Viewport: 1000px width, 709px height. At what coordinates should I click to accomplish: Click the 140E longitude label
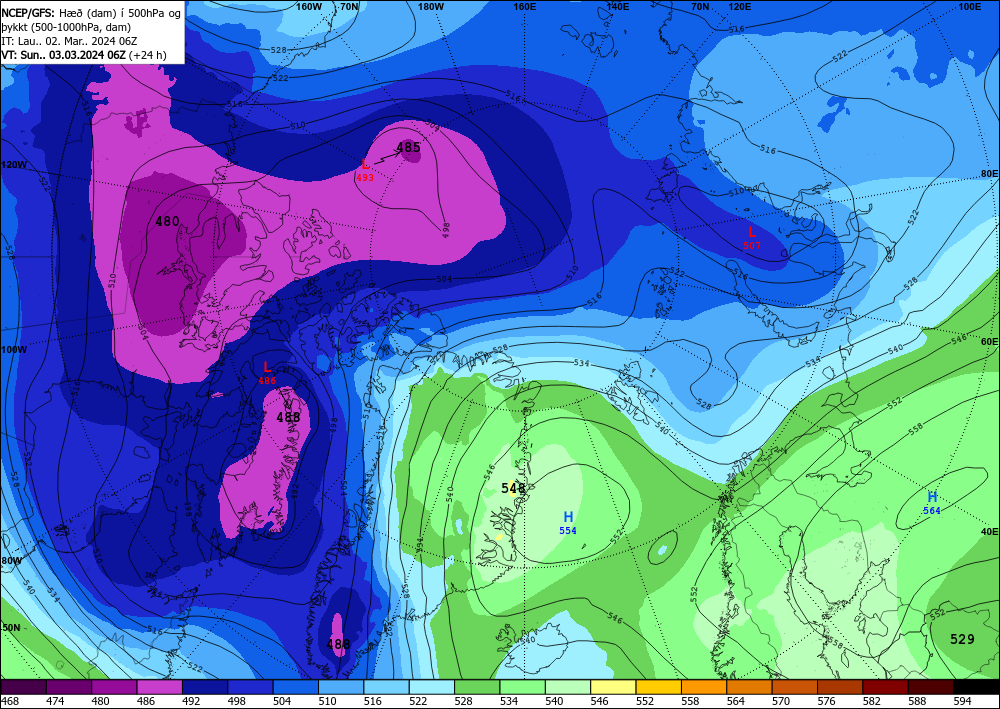pos(618,6)
